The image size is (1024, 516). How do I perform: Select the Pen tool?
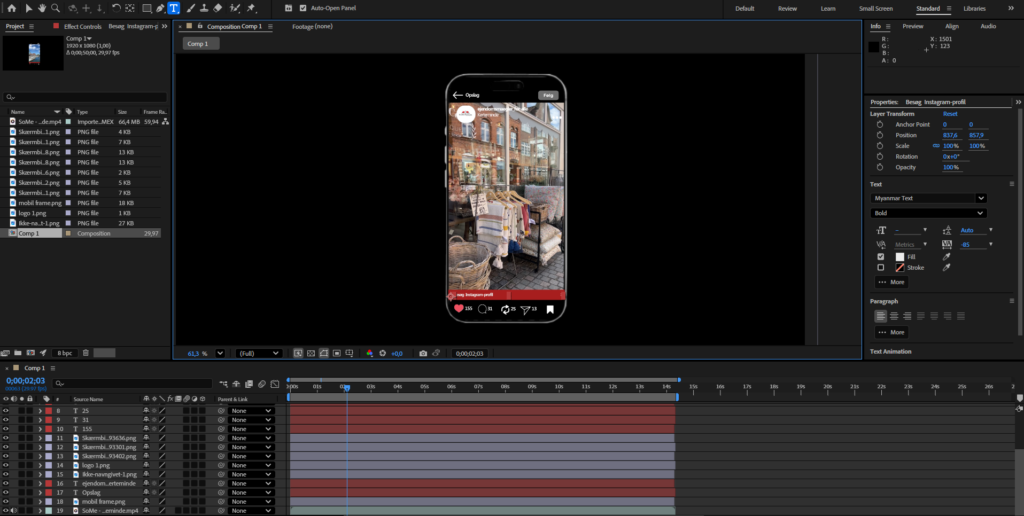pyautogui.click(x=160, y=8)
